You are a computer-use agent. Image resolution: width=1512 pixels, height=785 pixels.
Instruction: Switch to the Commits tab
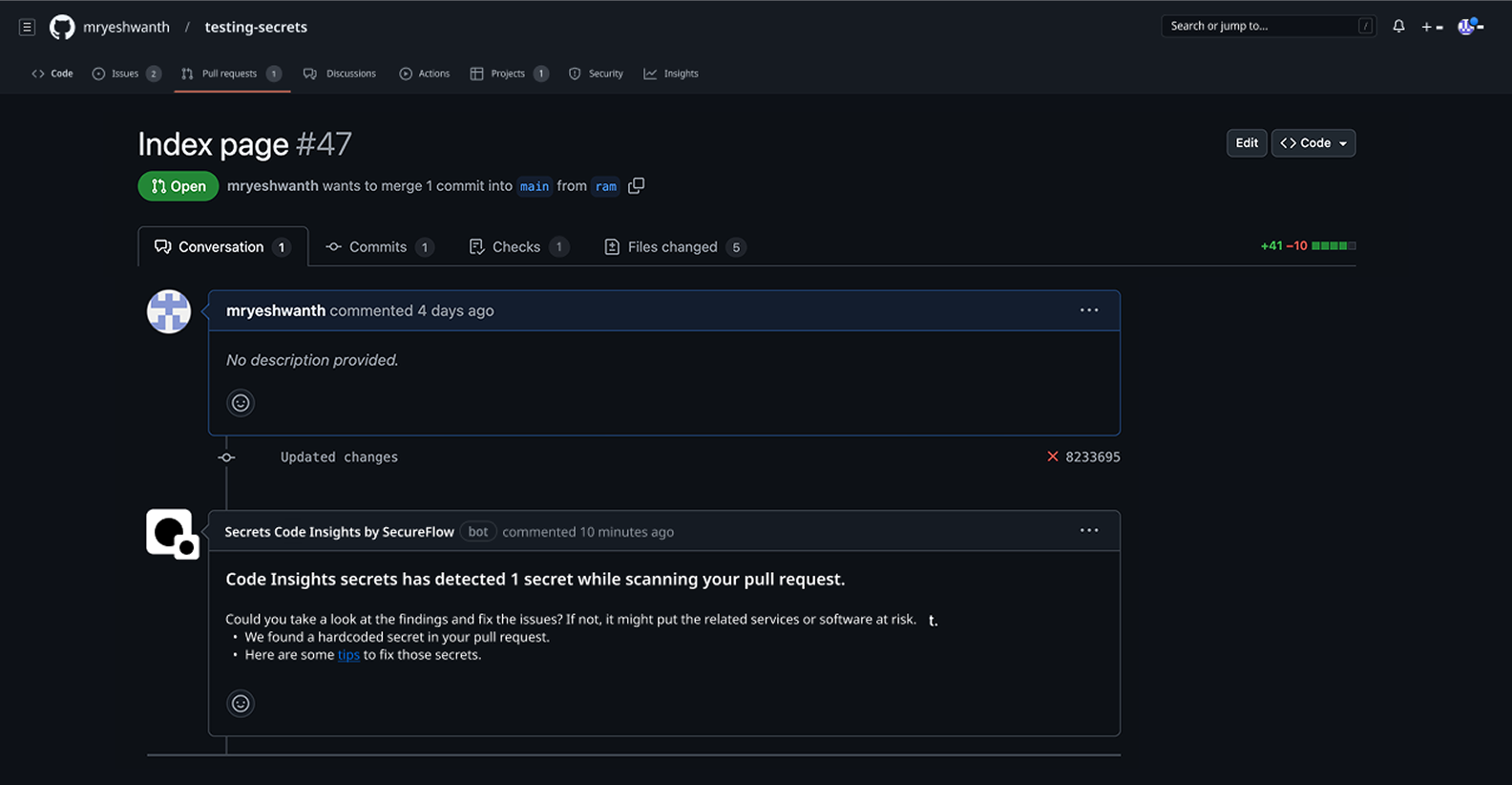point(380,246)
